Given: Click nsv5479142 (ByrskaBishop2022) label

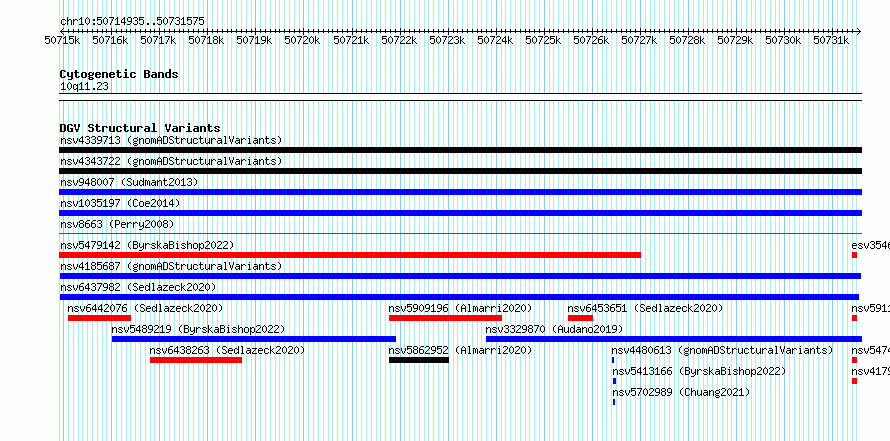Looking at the screenshot, I should coord(147,245).
